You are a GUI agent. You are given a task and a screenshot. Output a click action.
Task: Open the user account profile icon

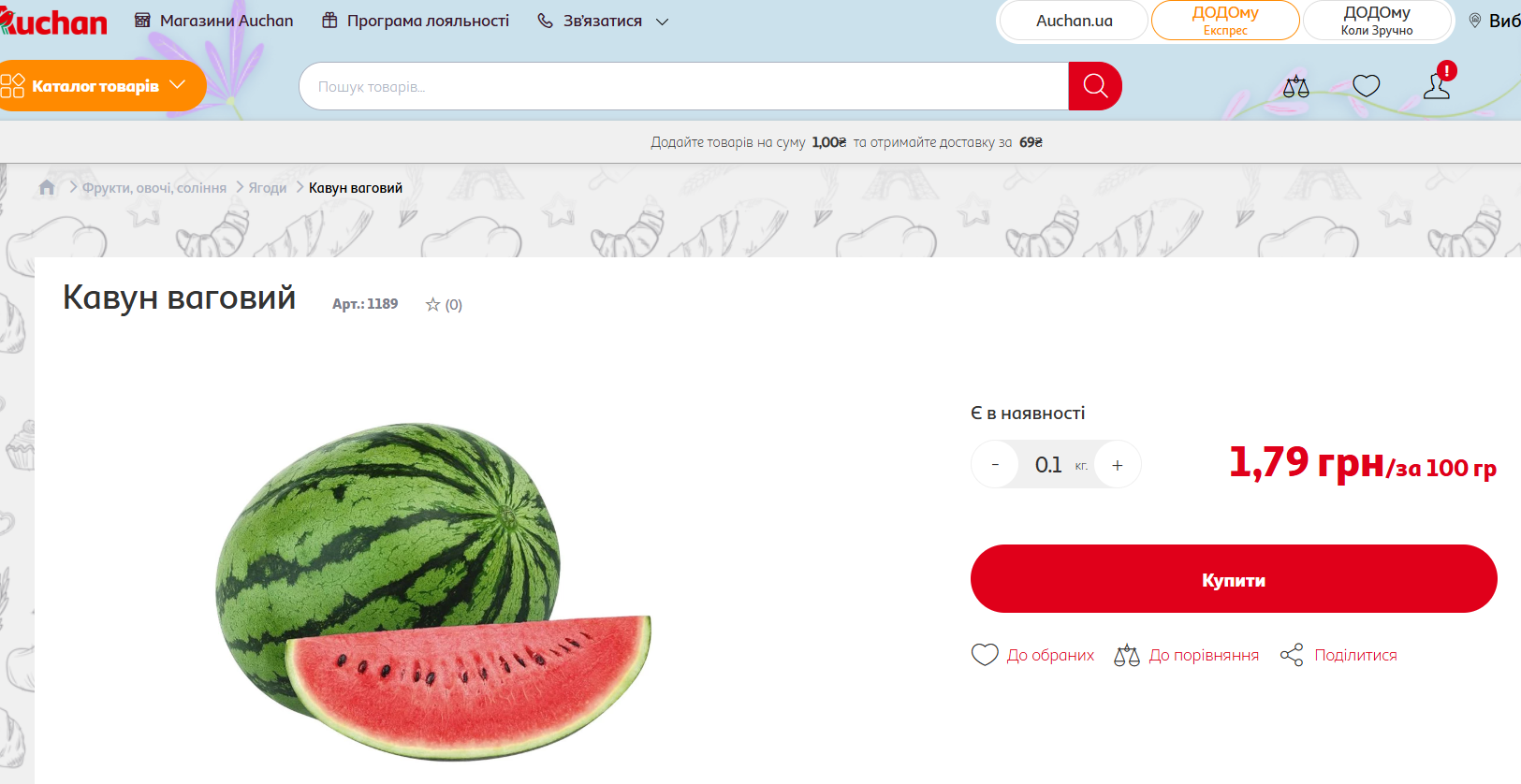1437,86
